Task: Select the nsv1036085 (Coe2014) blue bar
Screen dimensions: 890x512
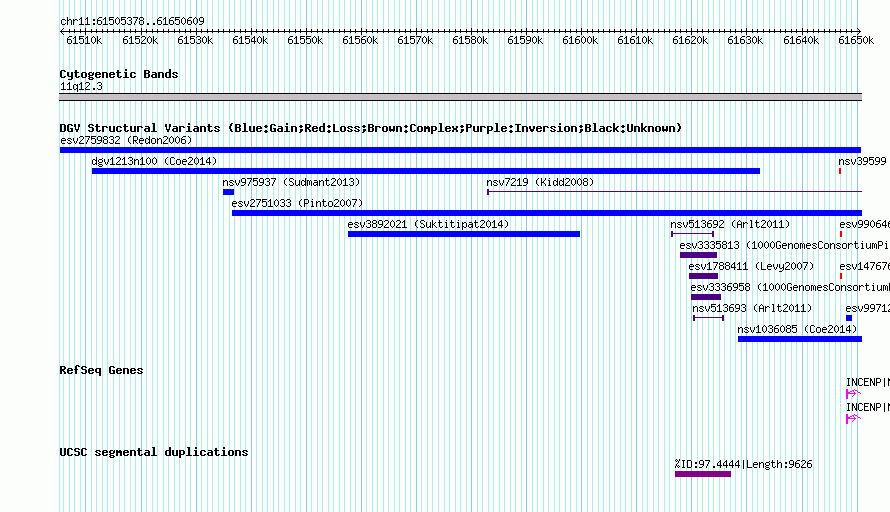Action: pos(800,339)
